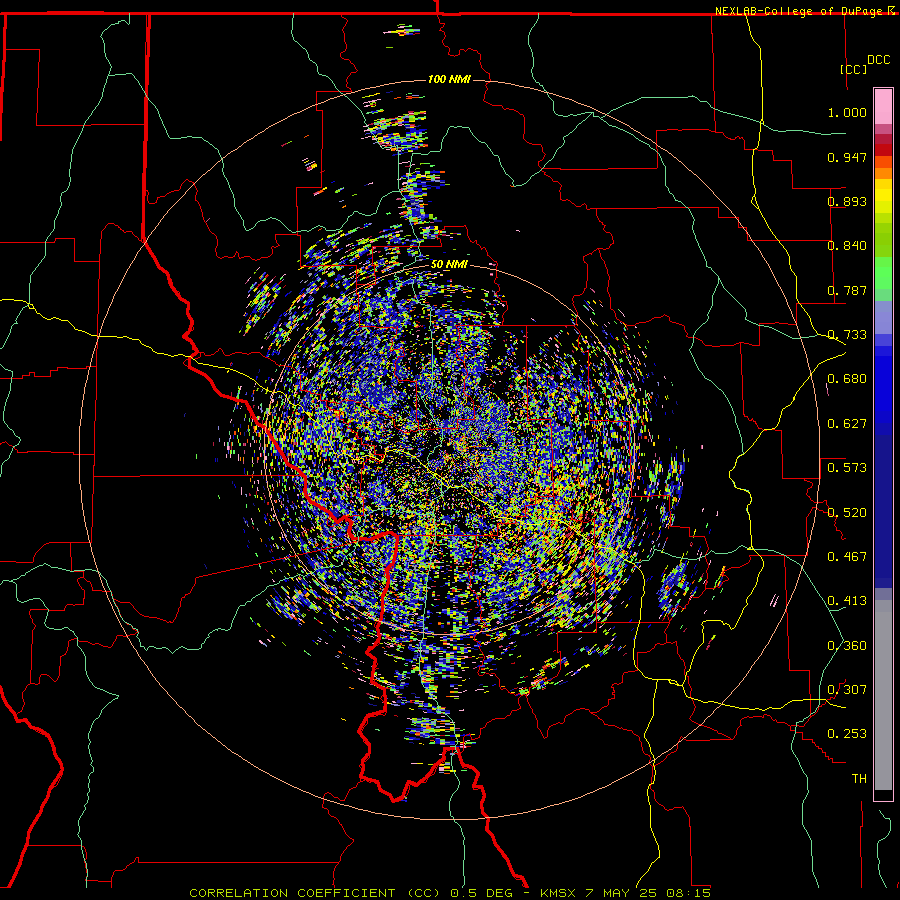Screen dimensions: 900x900
Task: Pick the red band of the color bar
Action: click(x=883, y=149)
